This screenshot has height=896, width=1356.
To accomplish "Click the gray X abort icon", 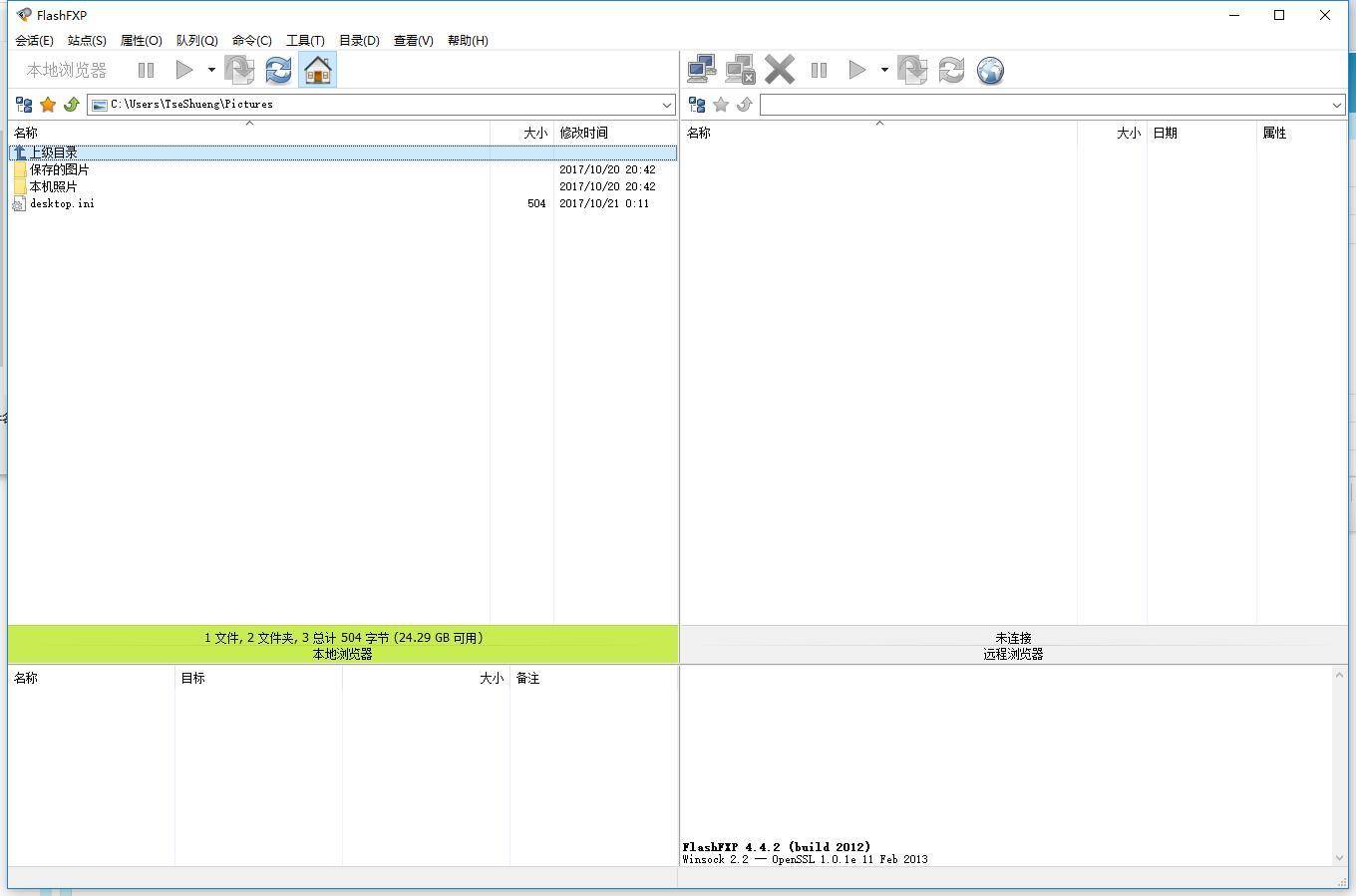I will (x=780, y=70).
